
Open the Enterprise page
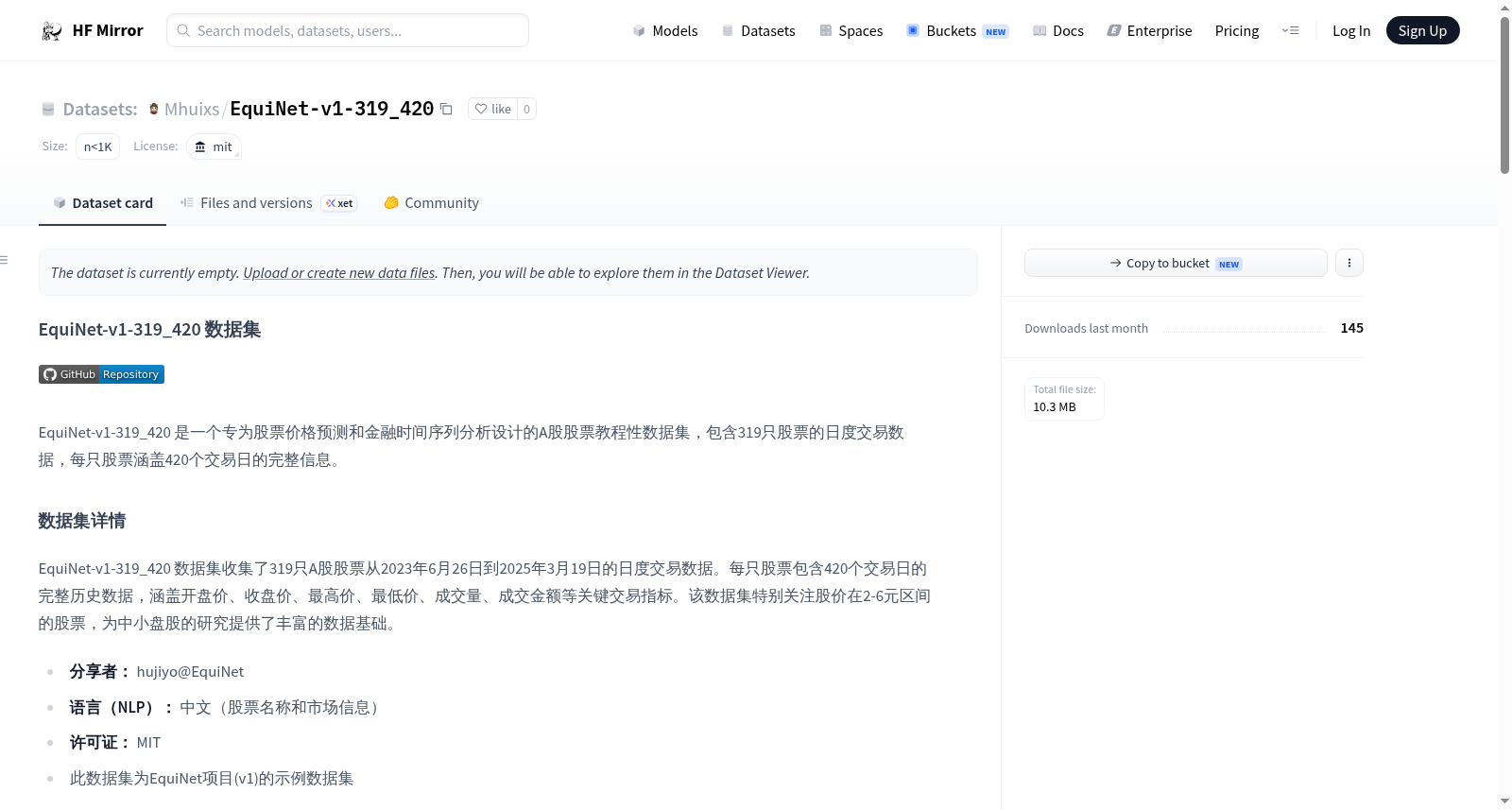(x=1149, y=31)
